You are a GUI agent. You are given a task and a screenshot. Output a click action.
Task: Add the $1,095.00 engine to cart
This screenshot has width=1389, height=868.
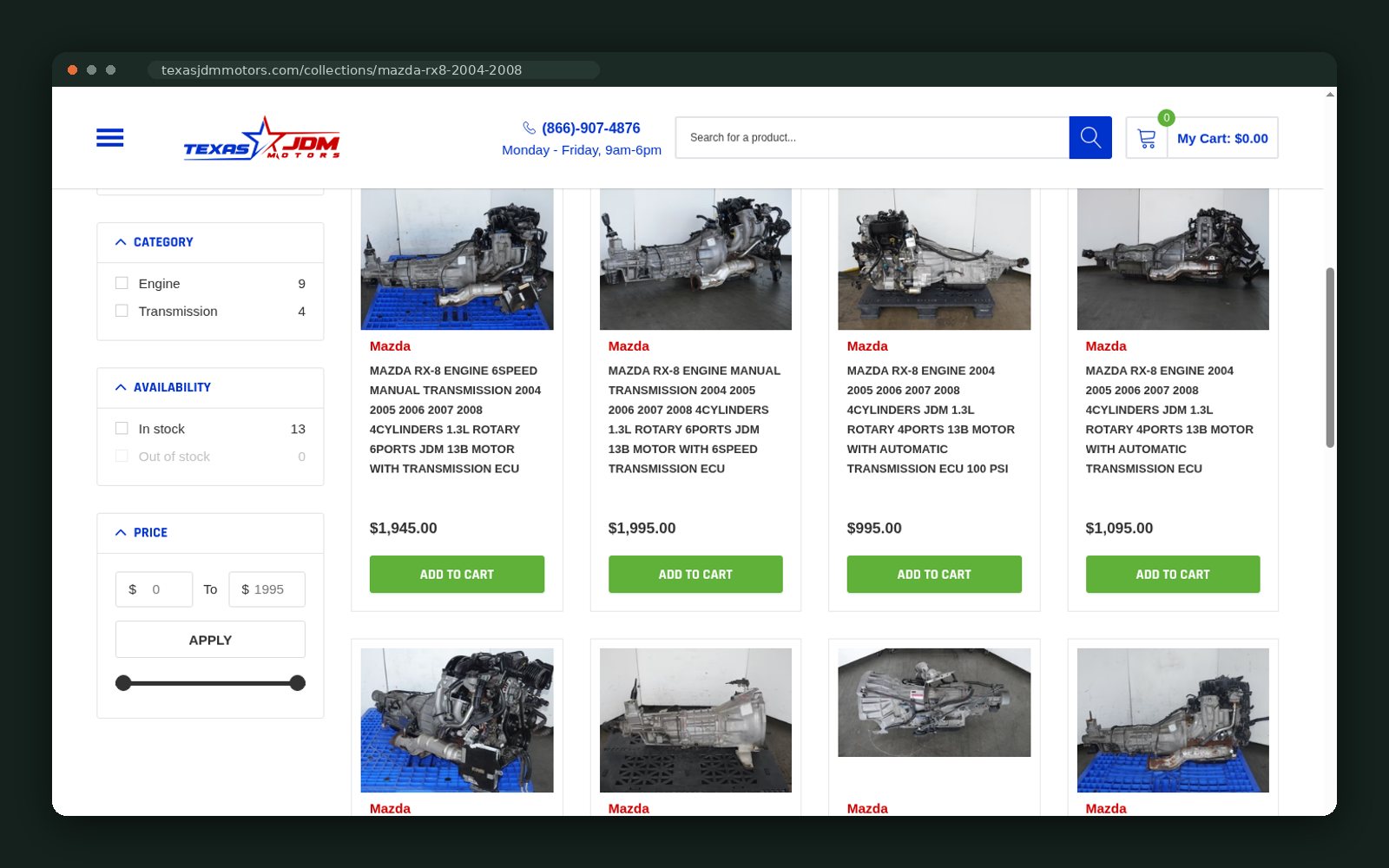[1173, 574]
